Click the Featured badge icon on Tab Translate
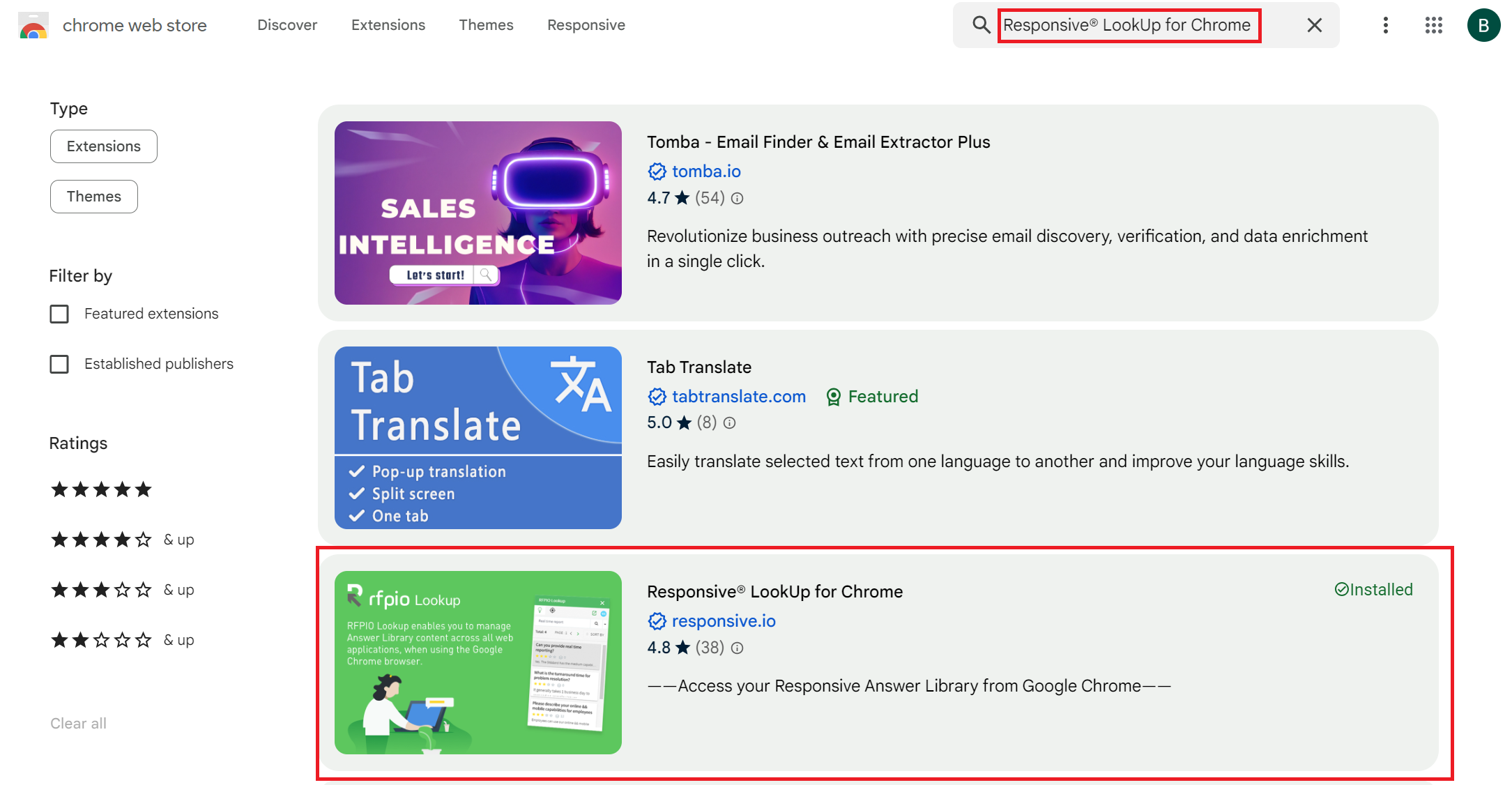Viewport: 1512px width, 785px height. [x=833, y=397]
